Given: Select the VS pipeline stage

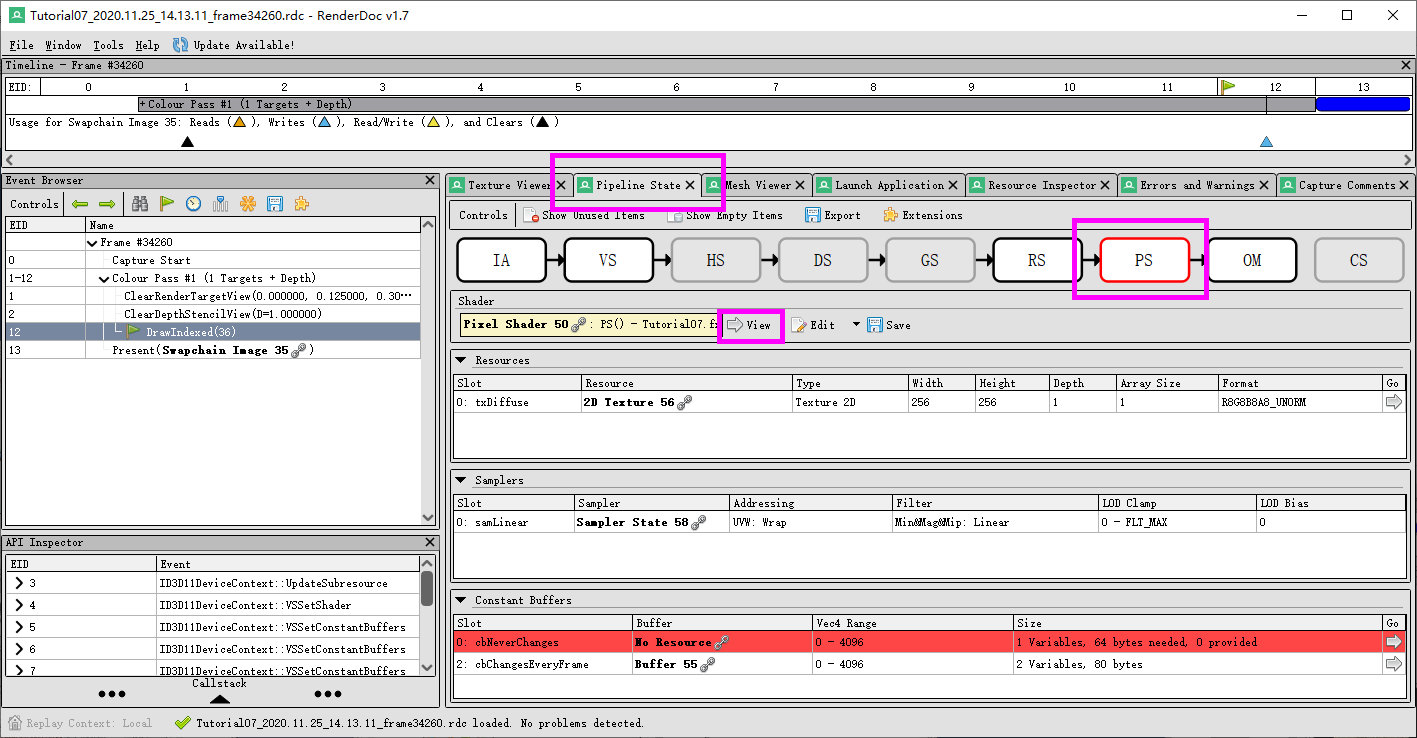Looking at the screenshot, I should coord(608,260).
